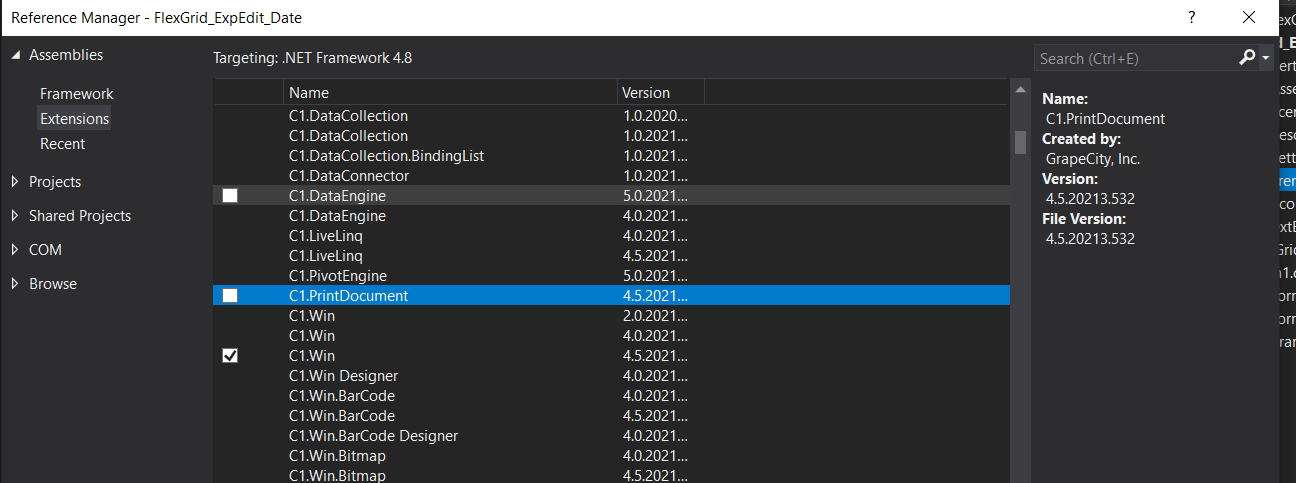This screenshot has height=483, width=1296.
Task: Select the Framework category
Action: pyautogui.click(x=77, y=94)
